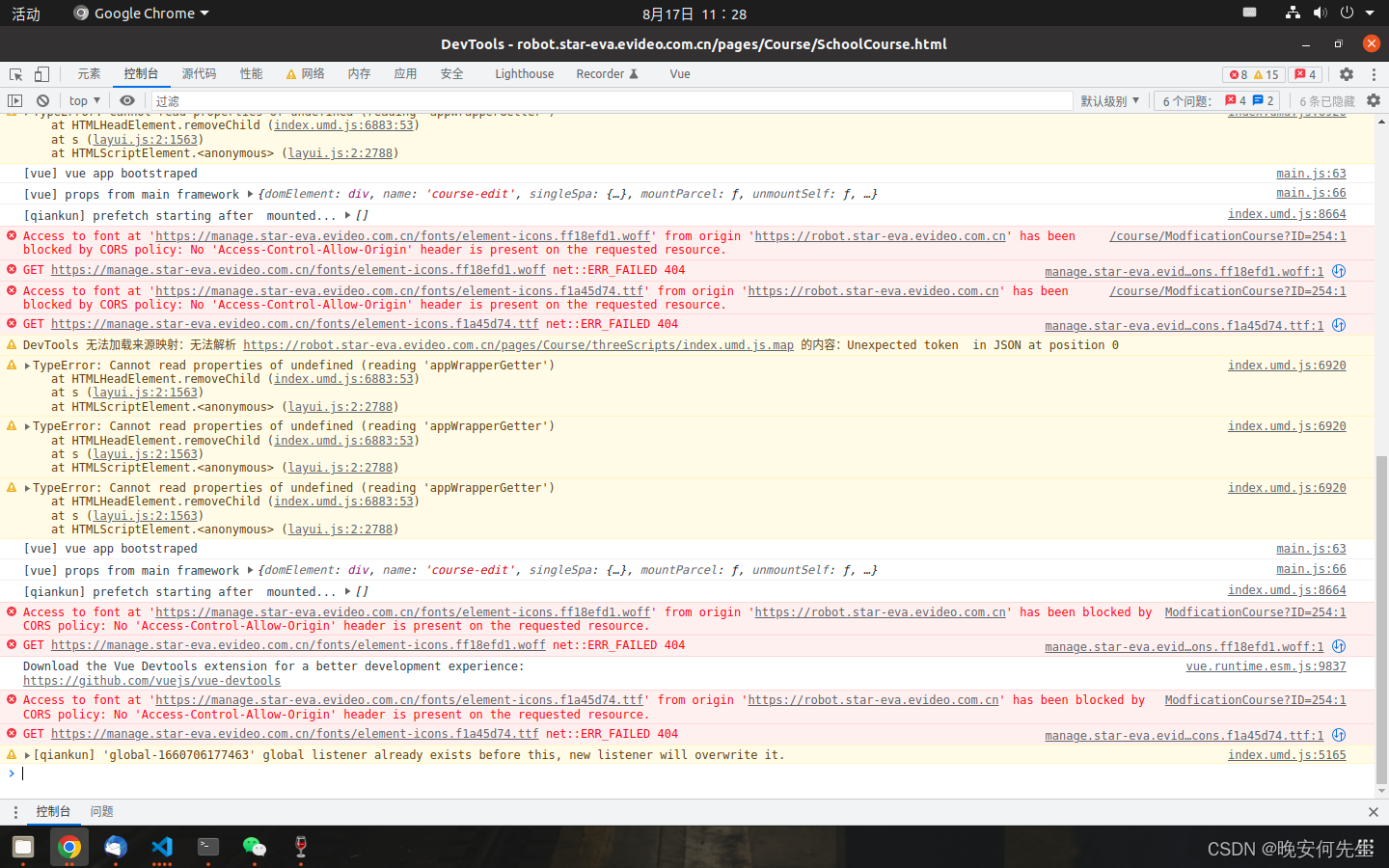Click the 8 errors 15 warnings counter
The width and height of the screenshot is (1389, 868).
(x=1254, y=74)
